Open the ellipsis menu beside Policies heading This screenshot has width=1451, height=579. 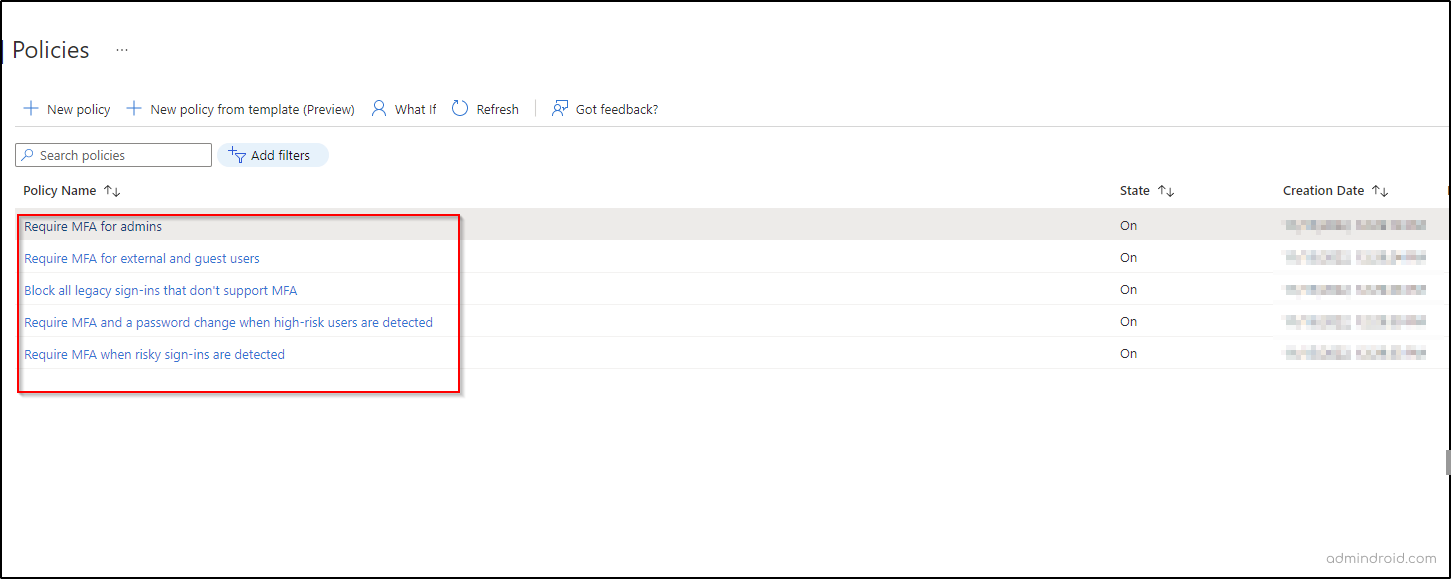(121, 48)
